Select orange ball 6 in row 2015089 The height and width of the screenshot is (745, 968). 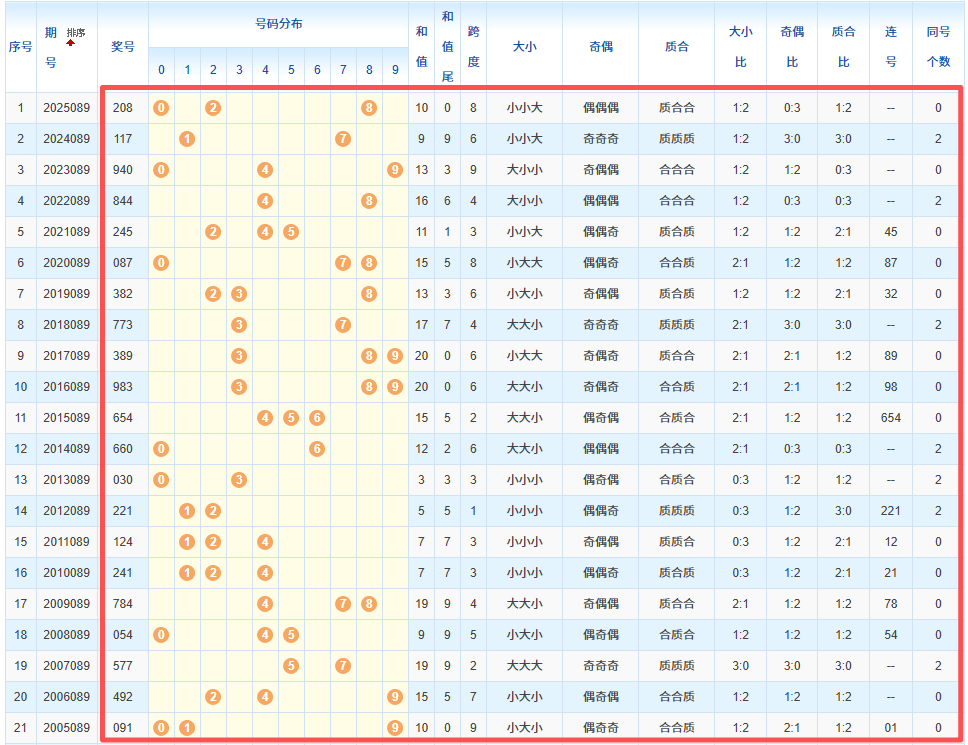pyautogui.click(x=317, y=418)
